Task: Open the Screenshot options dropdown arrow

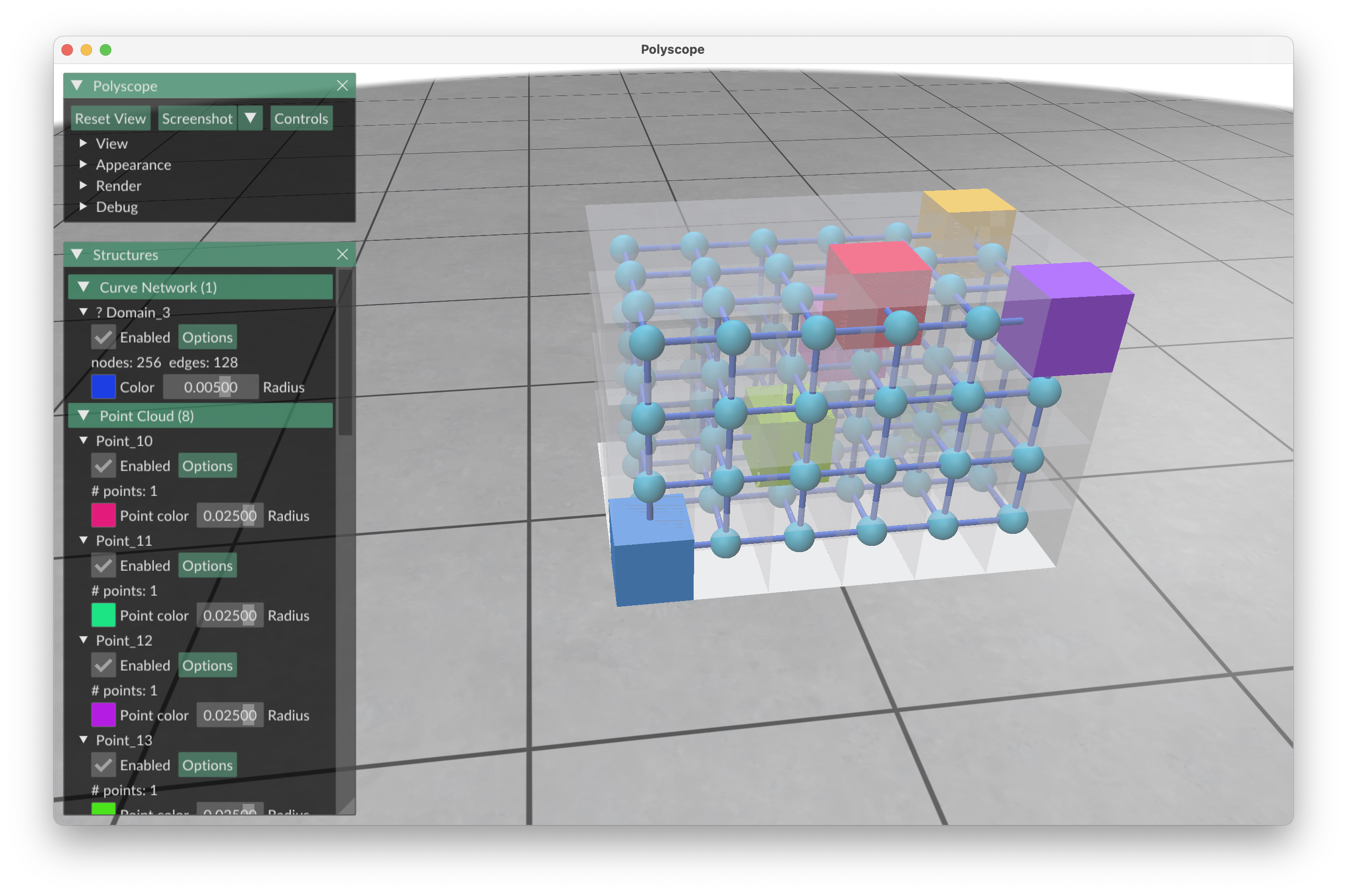Action: pos(250,118)
